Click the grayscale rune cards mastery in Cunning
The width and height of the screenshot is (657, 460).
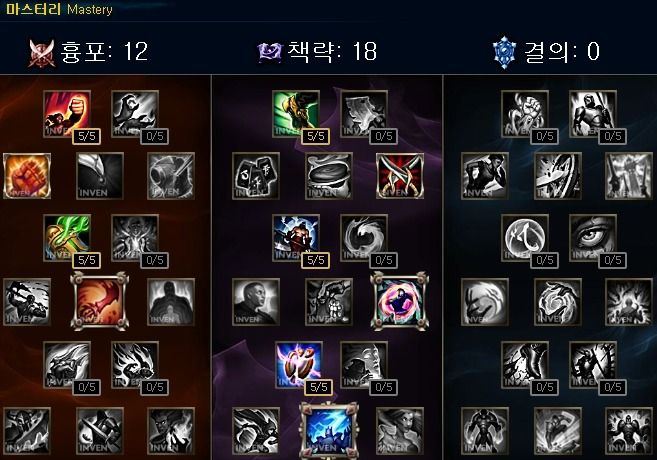tap(256, 176)
